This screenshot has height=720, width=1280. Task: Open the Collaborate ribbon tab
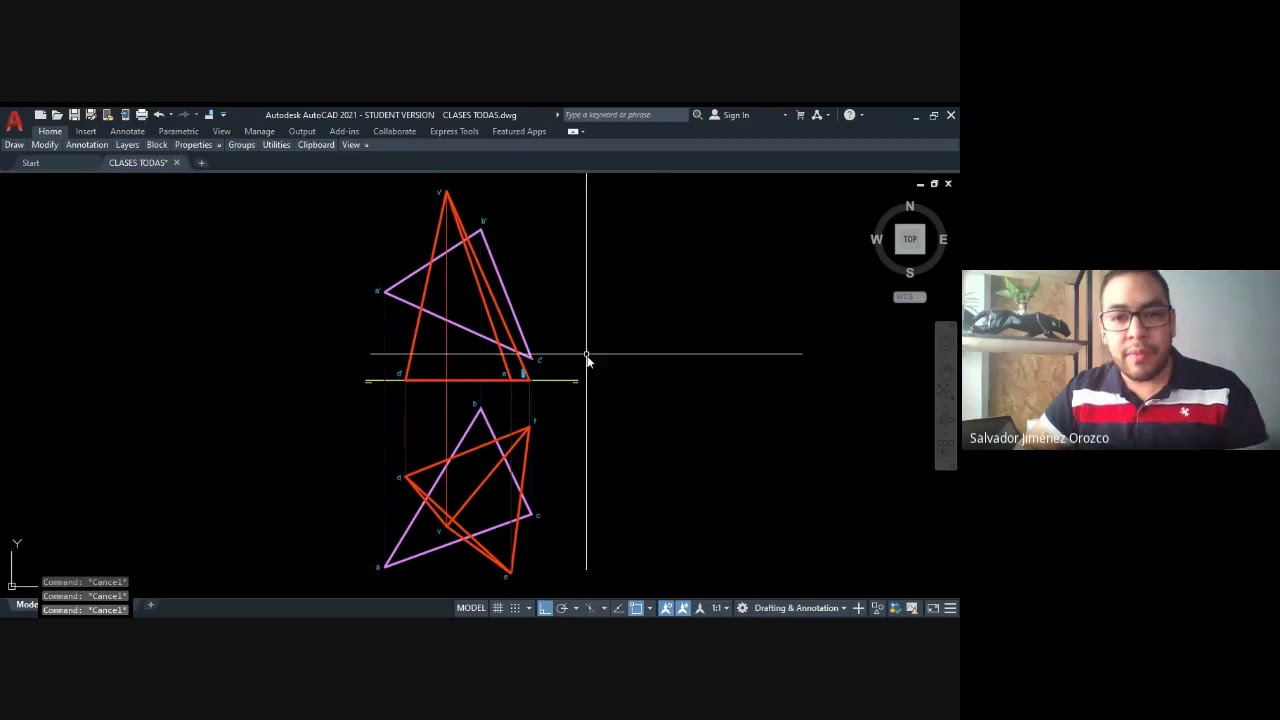coord(394,131)
